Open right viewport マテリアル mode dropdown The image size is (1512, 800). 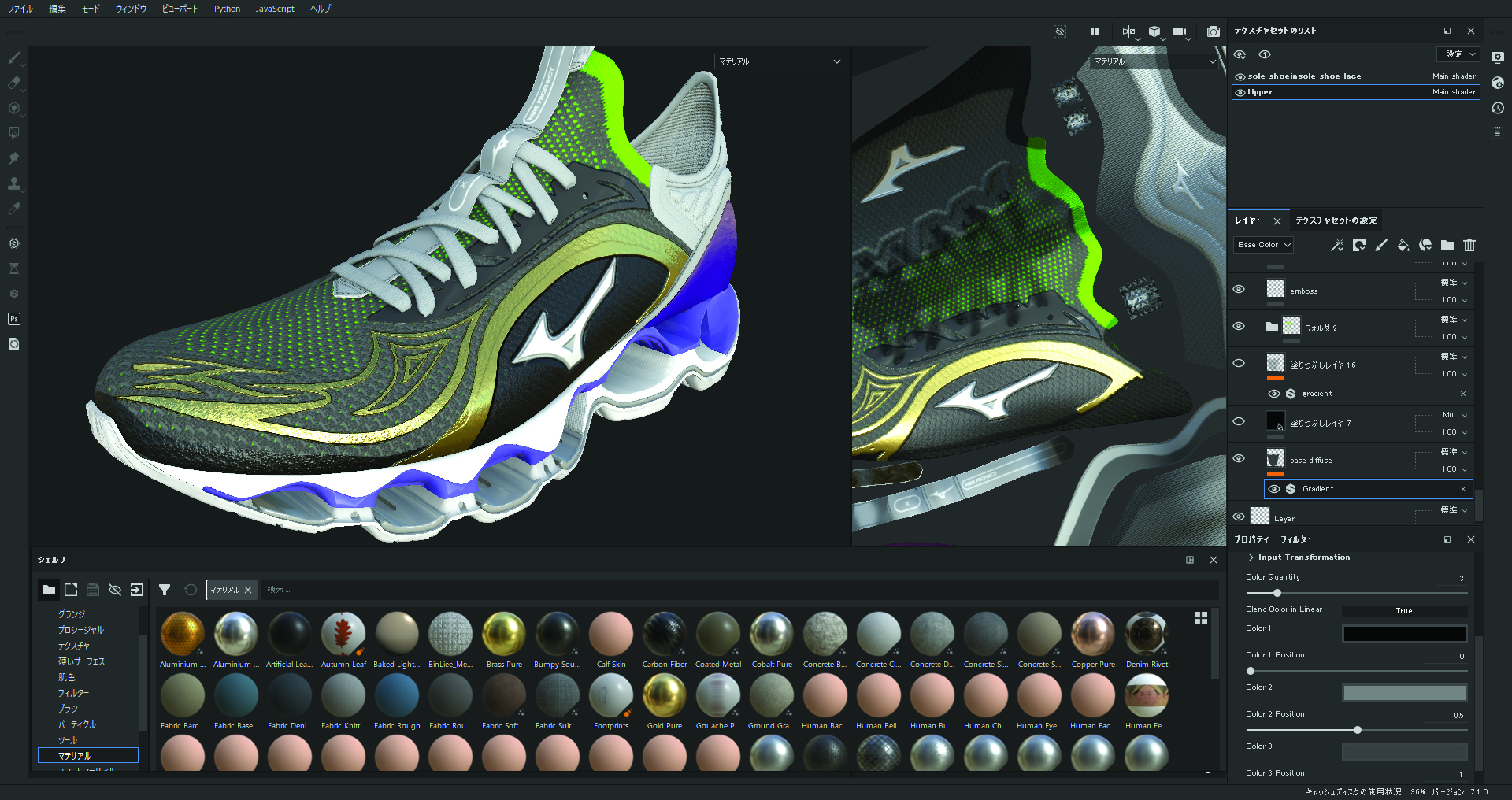1154,61
